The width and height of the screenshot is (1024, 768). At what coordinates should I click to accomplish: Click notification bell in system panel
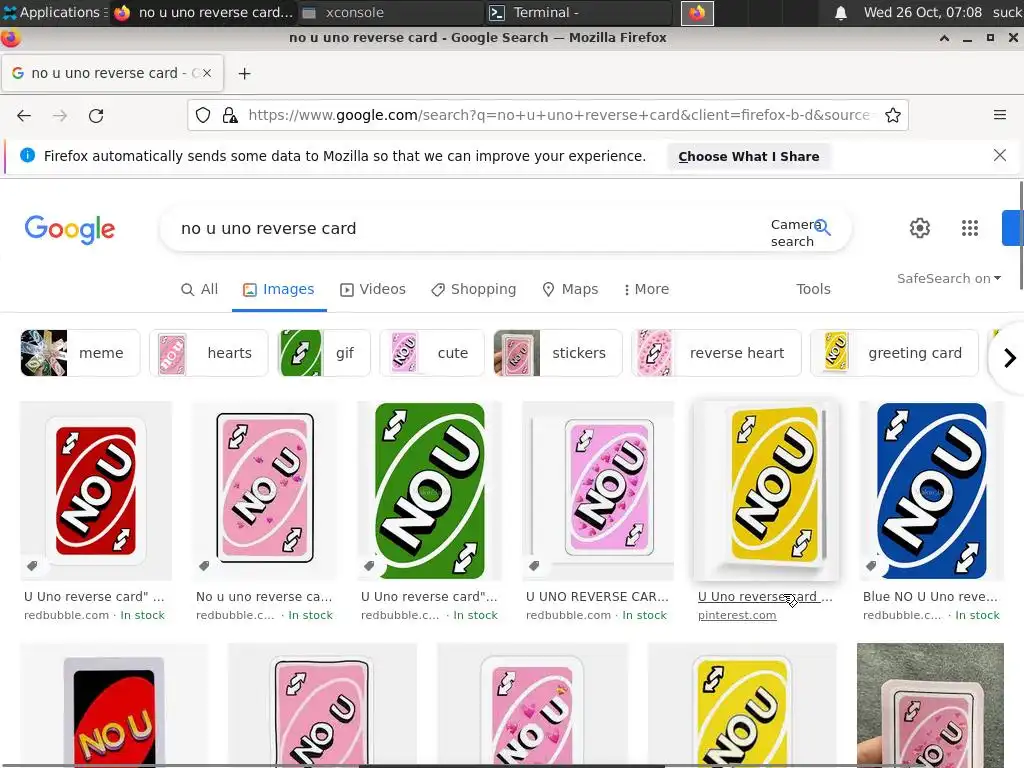tap(841, 13)
